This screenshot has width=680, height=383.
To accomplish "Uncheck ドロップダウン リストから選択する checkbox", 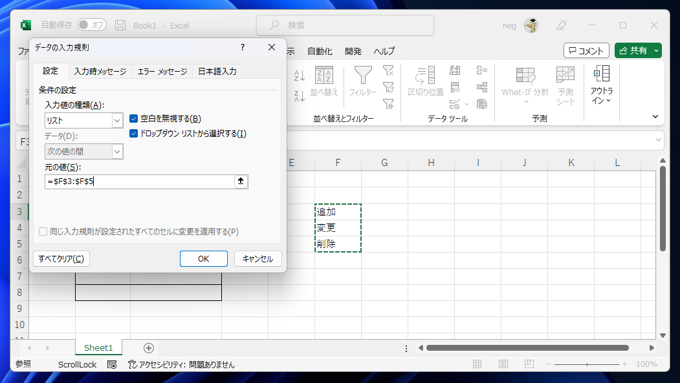I will point(134,133).
